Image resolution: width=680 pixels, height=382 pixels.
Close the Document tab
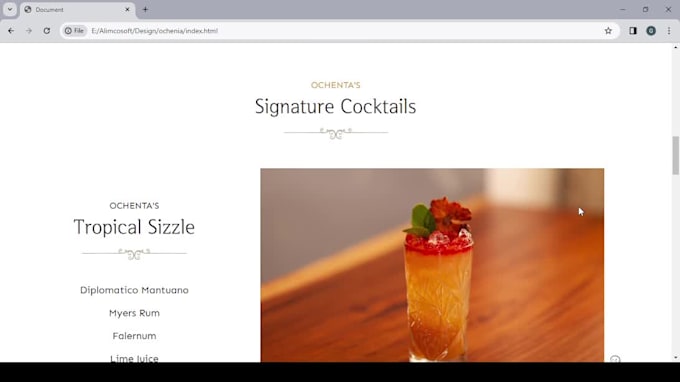(128, 9)
